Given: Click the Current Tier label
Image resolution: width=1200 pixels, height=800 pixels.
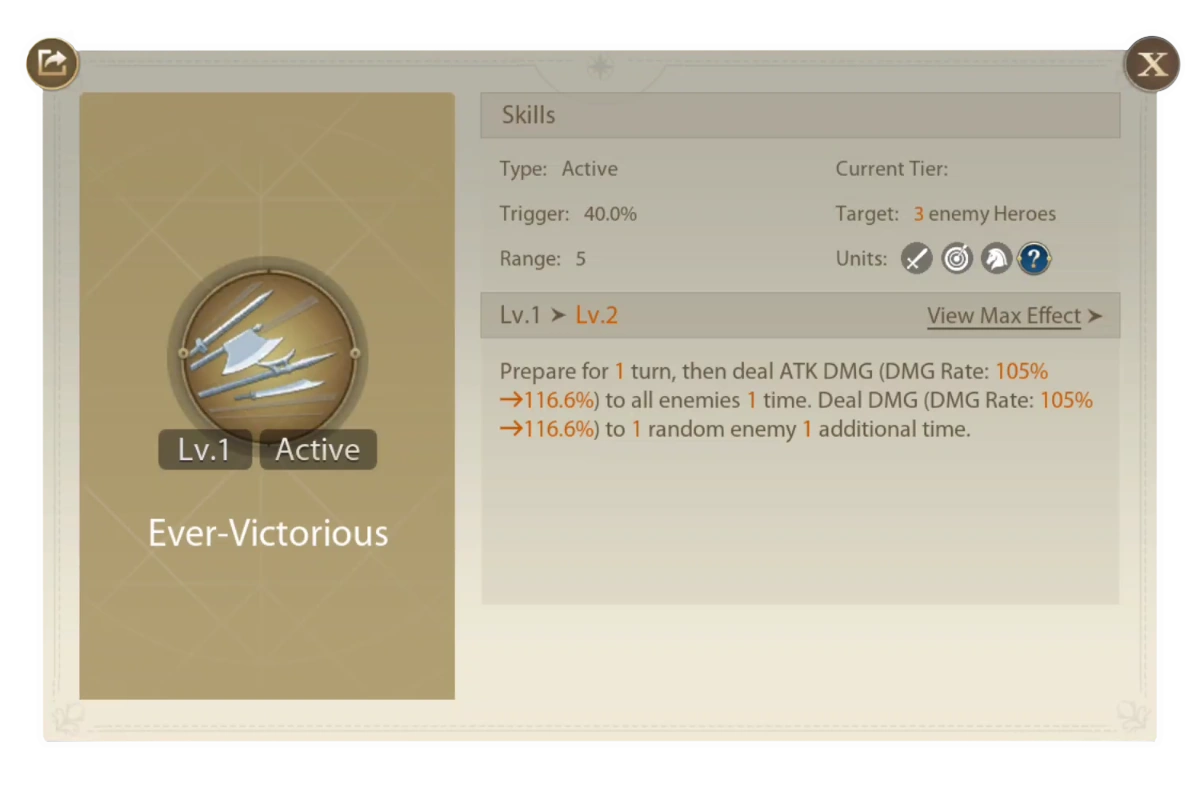Looking at the screenshot, I should [892, 169].
